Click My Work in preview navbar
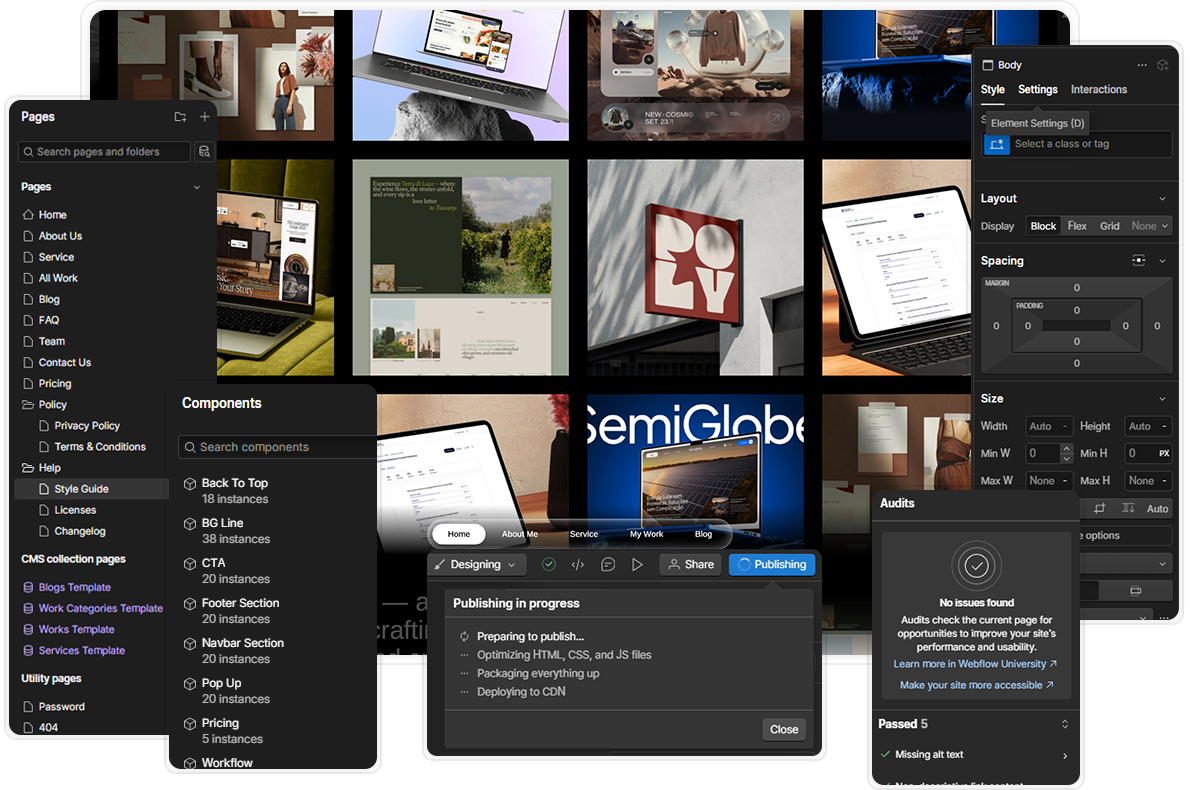The image size is (1190, 790). pyautogui.click(x=646, y=534)
